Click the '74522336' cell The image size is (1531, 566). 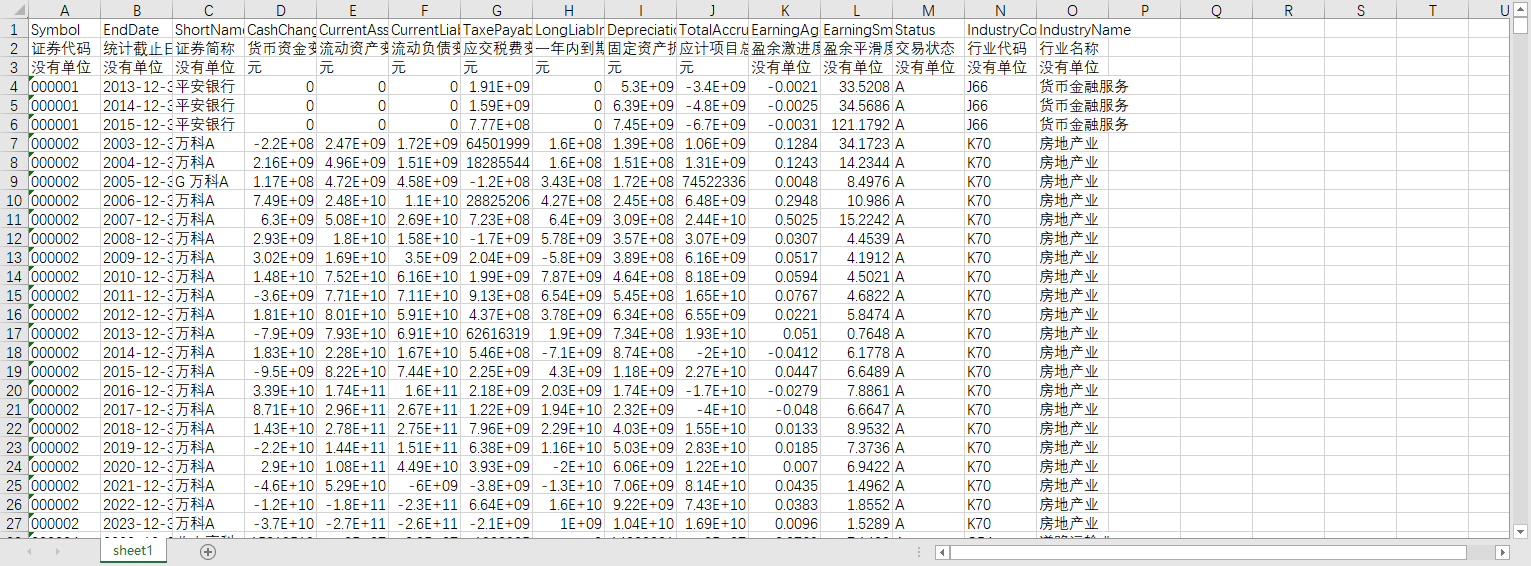point(712,182)
